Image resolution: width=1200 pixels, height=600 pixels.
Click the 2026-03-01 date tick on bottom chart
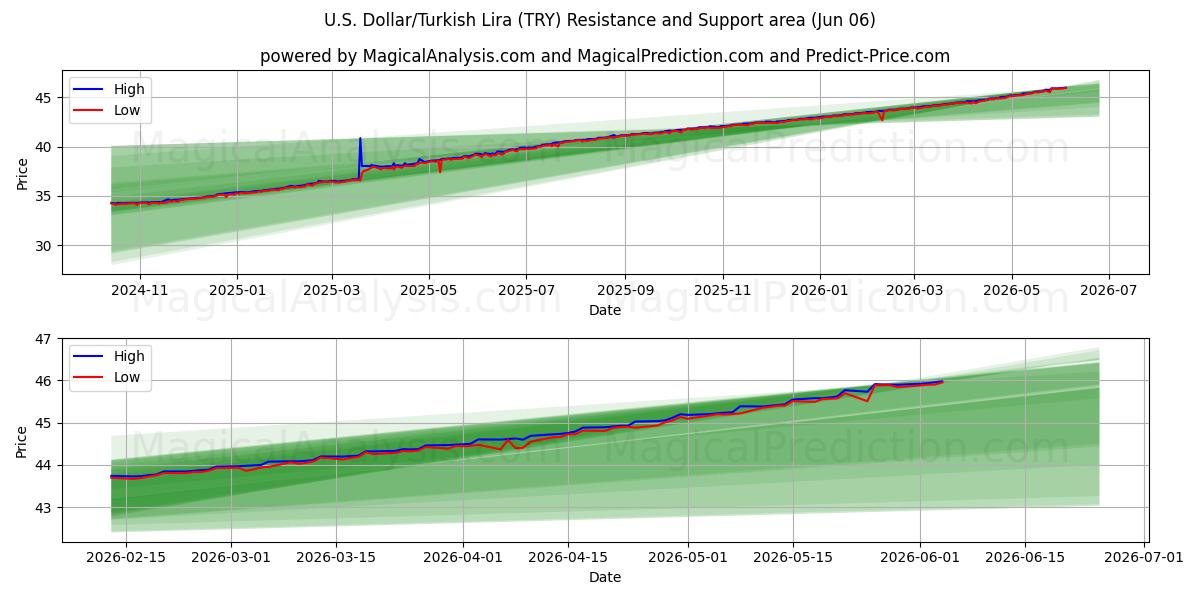tap(231, 556)
